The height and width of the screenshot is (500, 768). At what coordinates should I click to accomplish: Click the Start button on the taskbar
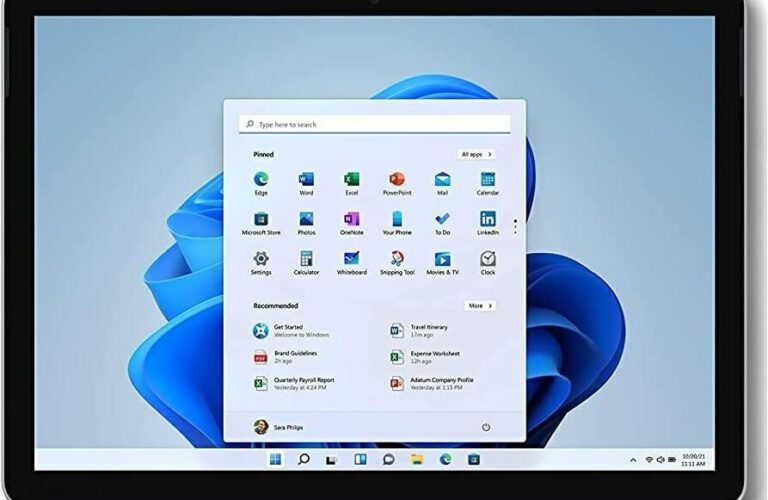276,459
